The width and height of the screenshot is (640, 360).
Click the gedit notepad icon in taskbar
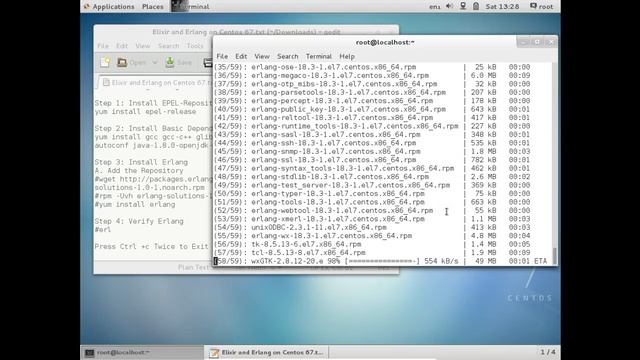pyautogui.click(x=214, y=353)
